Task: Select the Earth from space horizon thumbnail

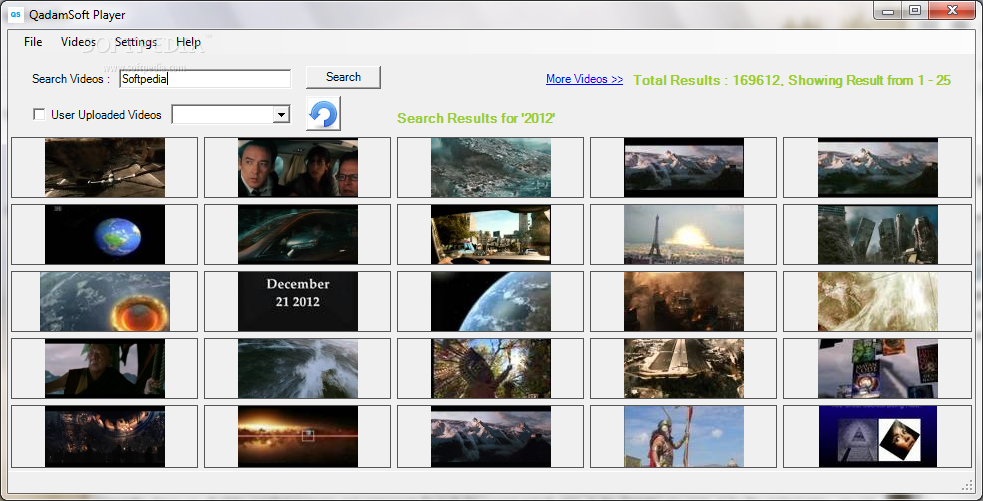Action: point(491,301)
